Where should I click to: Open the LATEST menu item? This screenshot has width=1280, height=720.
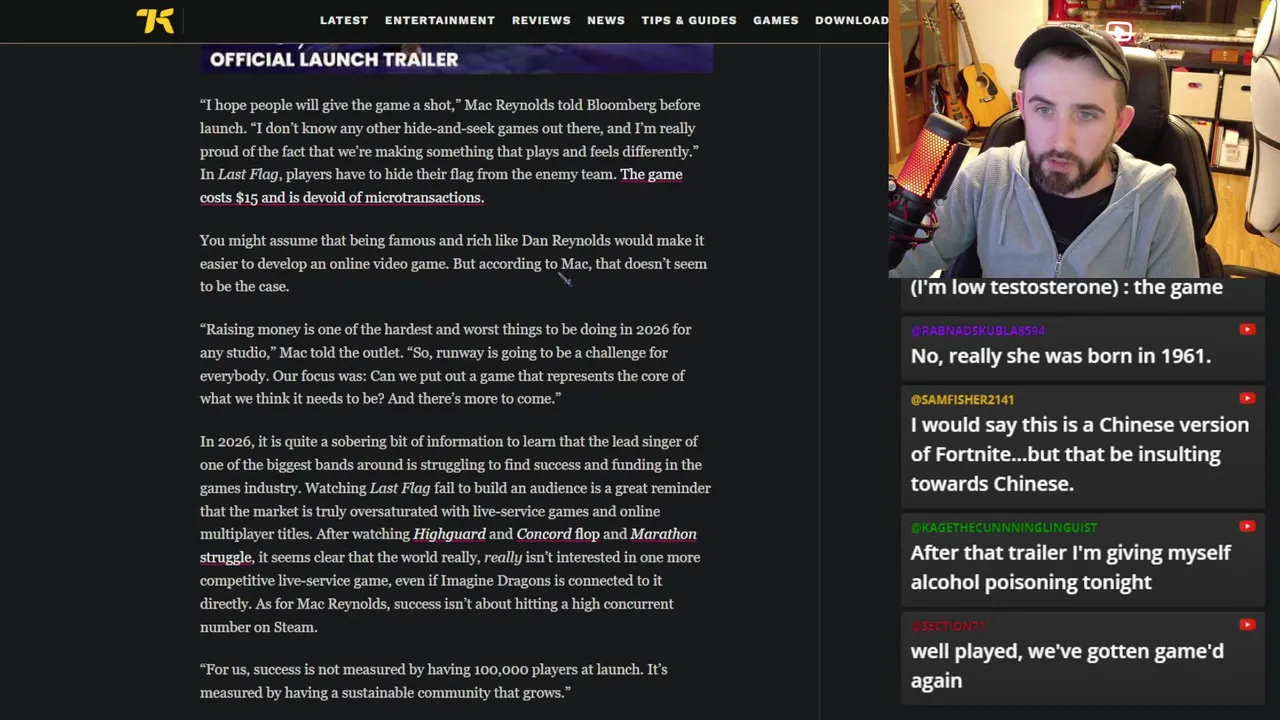pos(344,20)
